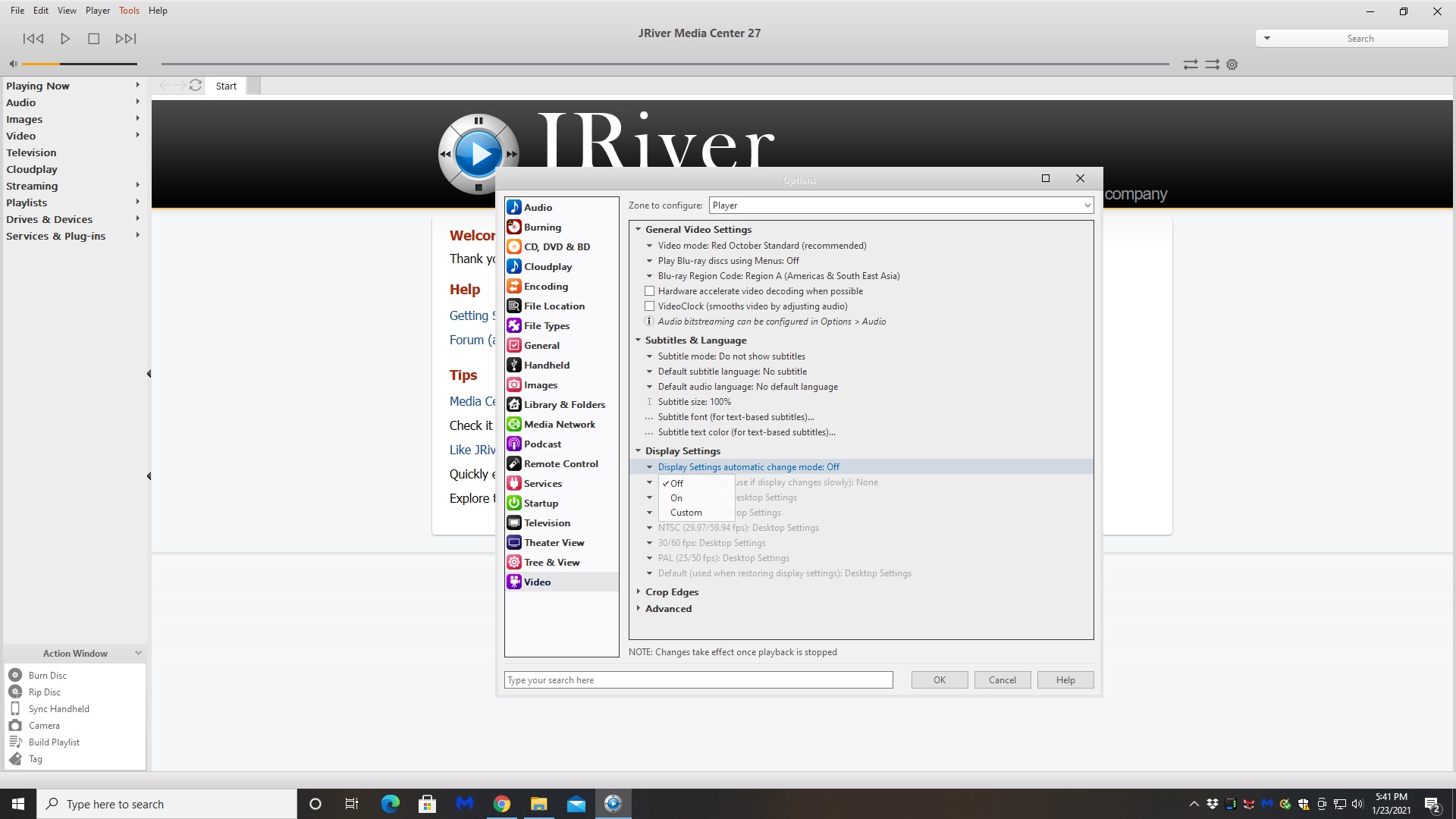Open the Subtitle mode dropdown
The image size is (1456, 819).
(731, 356)
